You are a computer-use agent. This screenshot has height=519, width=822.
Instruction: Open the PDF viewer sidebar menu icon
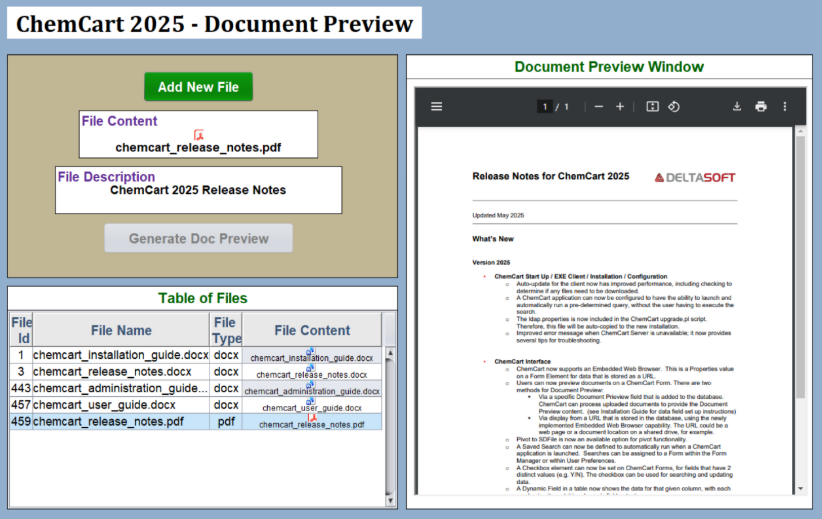point(436,107)
